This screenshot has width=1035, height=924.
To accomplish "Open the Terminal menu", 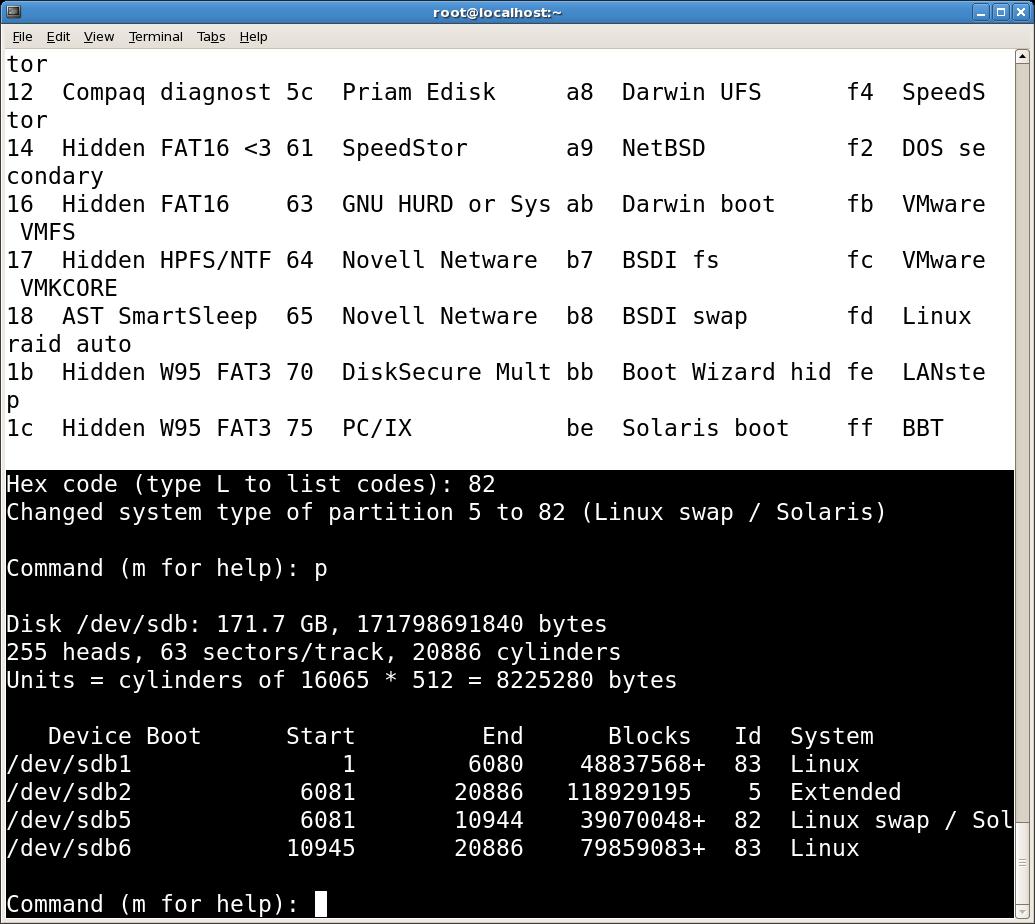I will coord(156,37).
